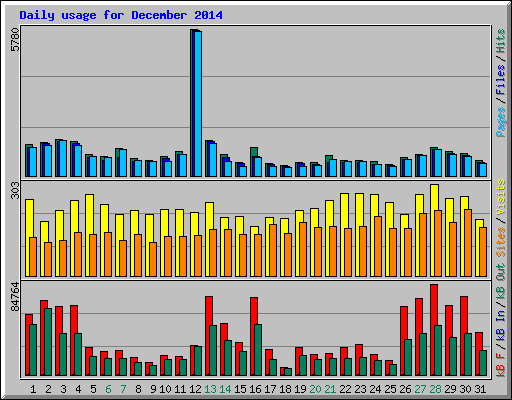Click day label 23 on the x-axis

coord(360,389)
